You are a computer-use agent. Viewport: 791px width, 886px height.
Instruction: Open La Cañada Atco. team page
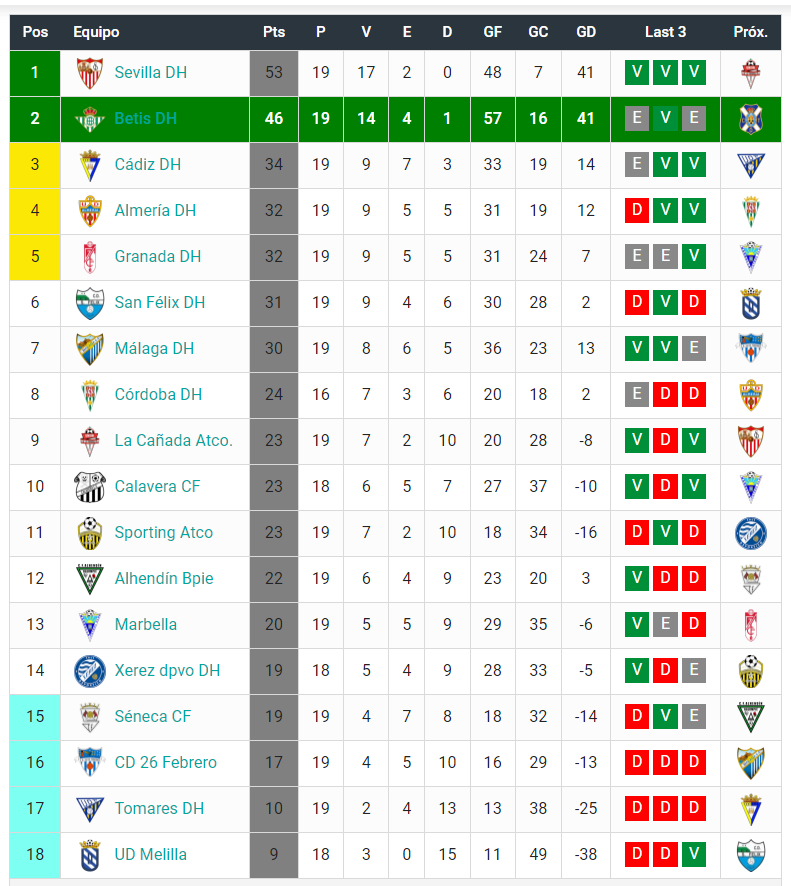(x=173, y=441)
